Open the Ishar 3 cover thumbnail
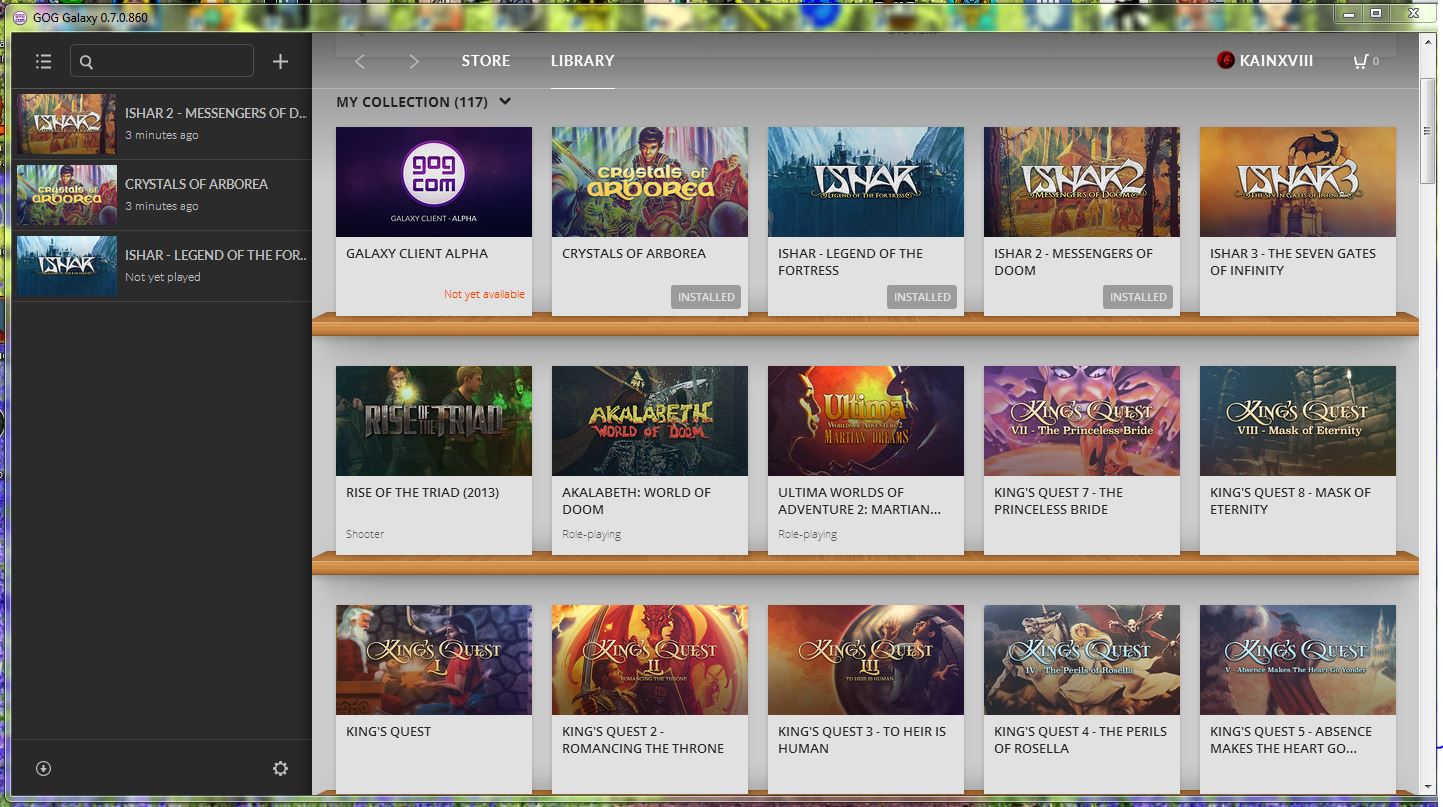The width and height of the screenshot is (1443, 807). tap(1298, 182)
